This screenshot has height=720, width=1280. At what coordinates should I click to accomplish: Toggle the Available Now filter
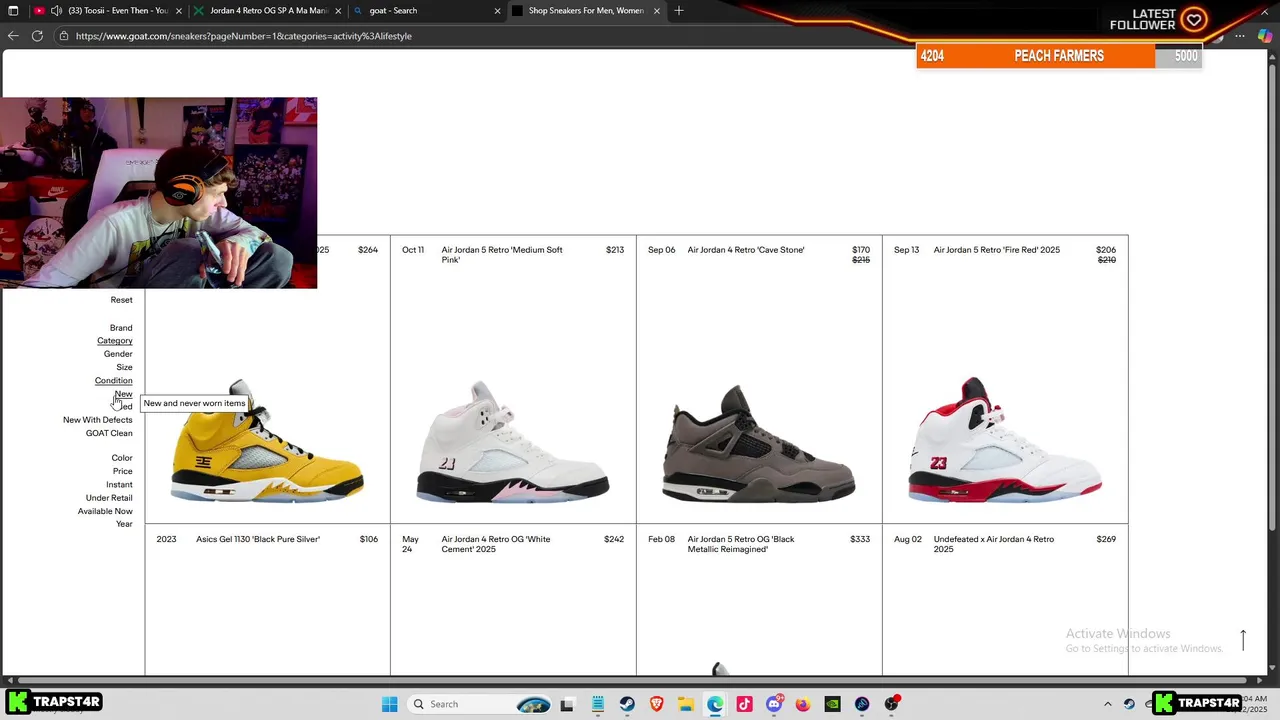[105, 511]
